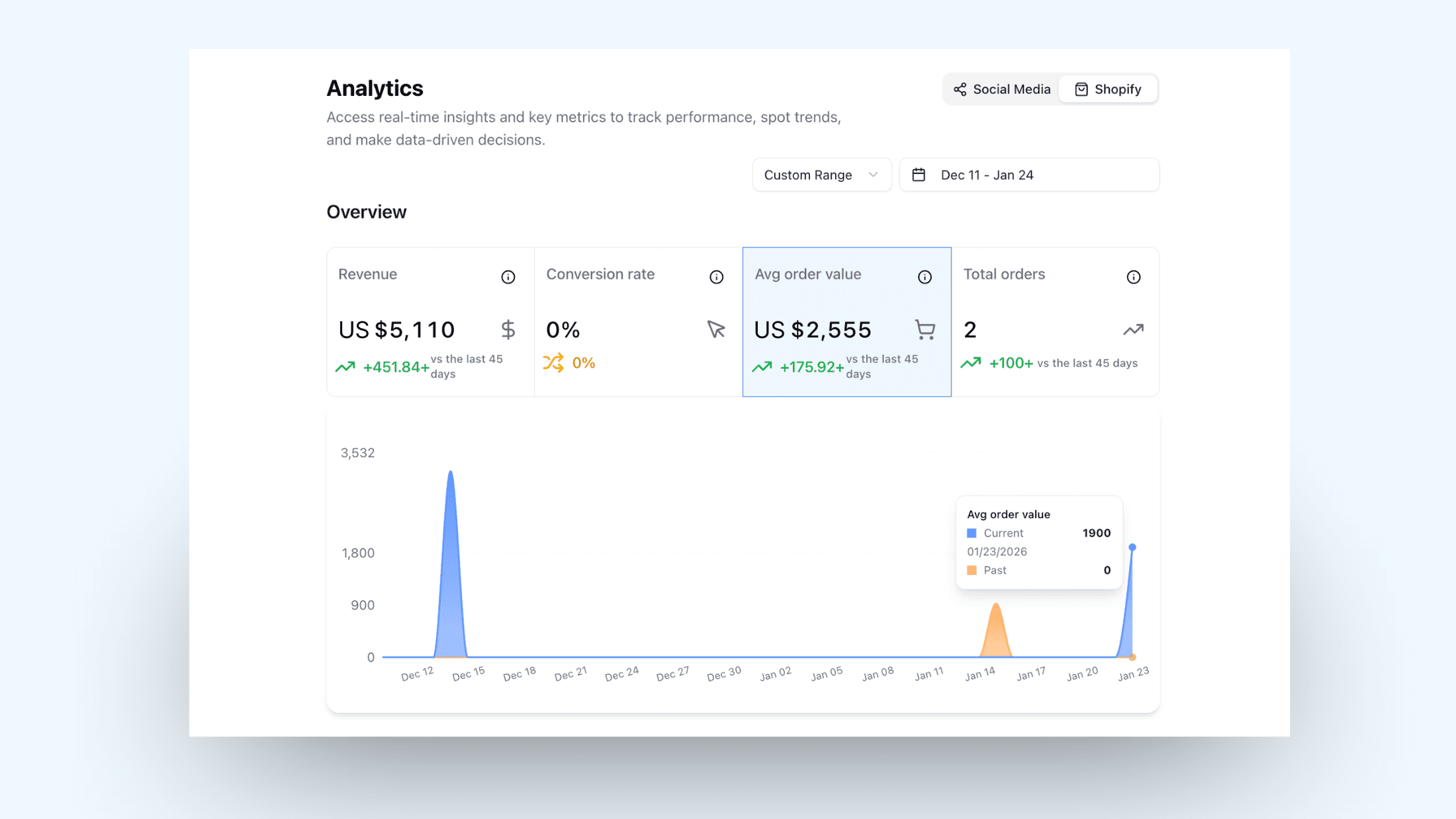Click the dollar sign icon in Revenue
The image size is (1456, 819).
tap(508, 329)
